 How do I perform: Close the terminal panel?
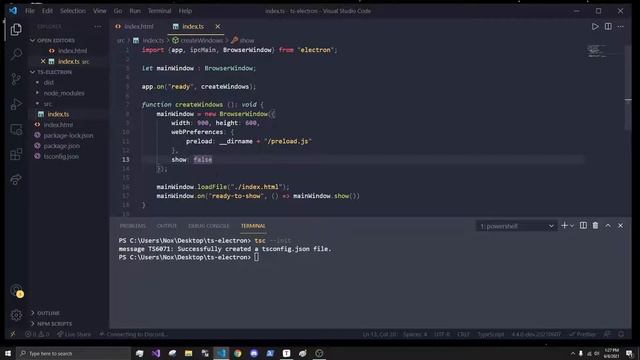click(x=620, y=225)
